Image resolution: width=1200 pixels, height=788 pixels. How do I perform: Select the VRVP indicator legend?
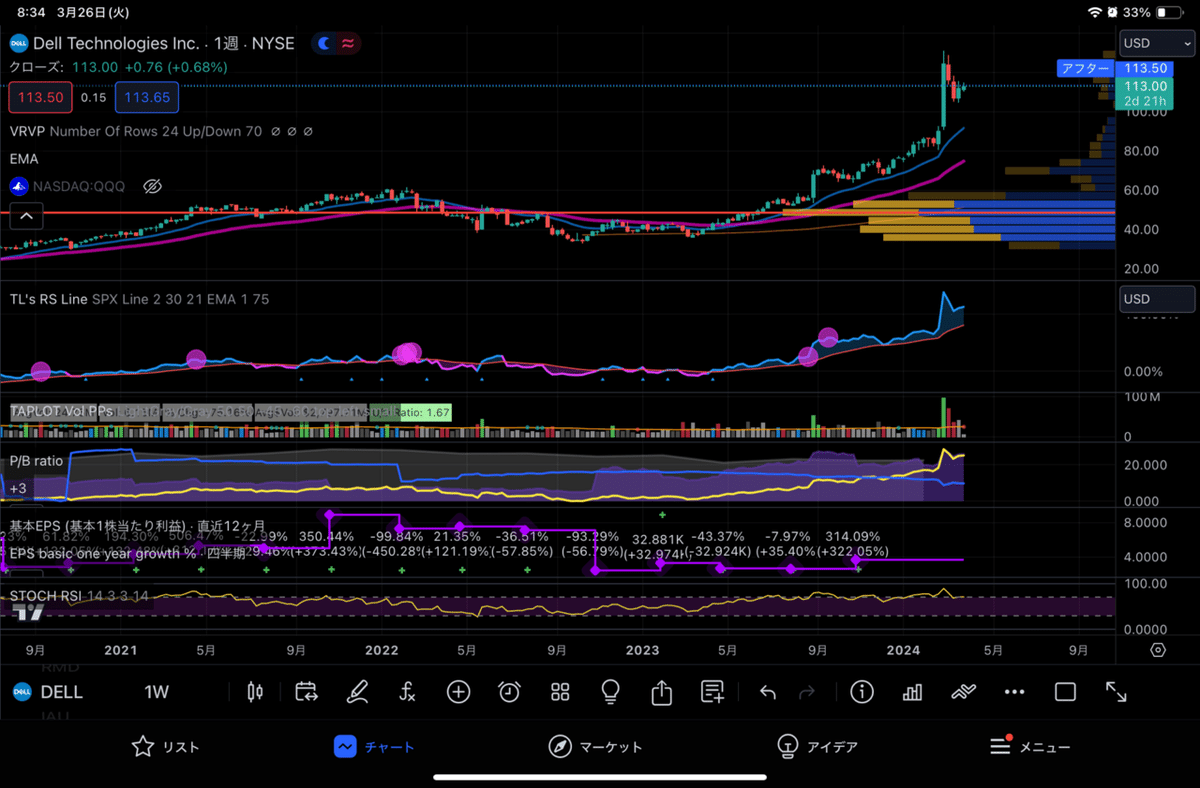coord(135,131)
